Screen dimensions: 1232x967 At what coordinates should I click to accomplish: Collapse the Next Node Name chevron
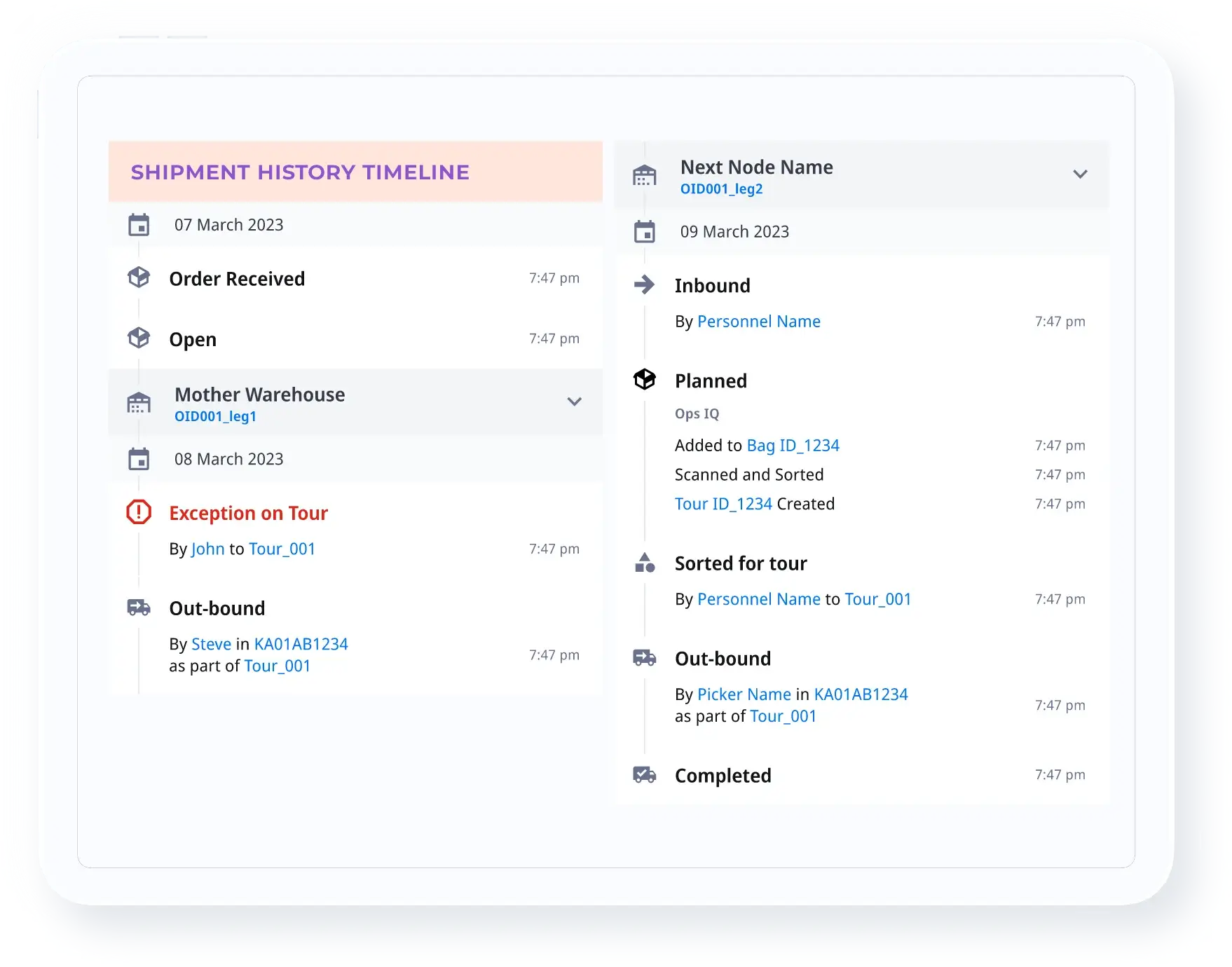(1080, 174)
